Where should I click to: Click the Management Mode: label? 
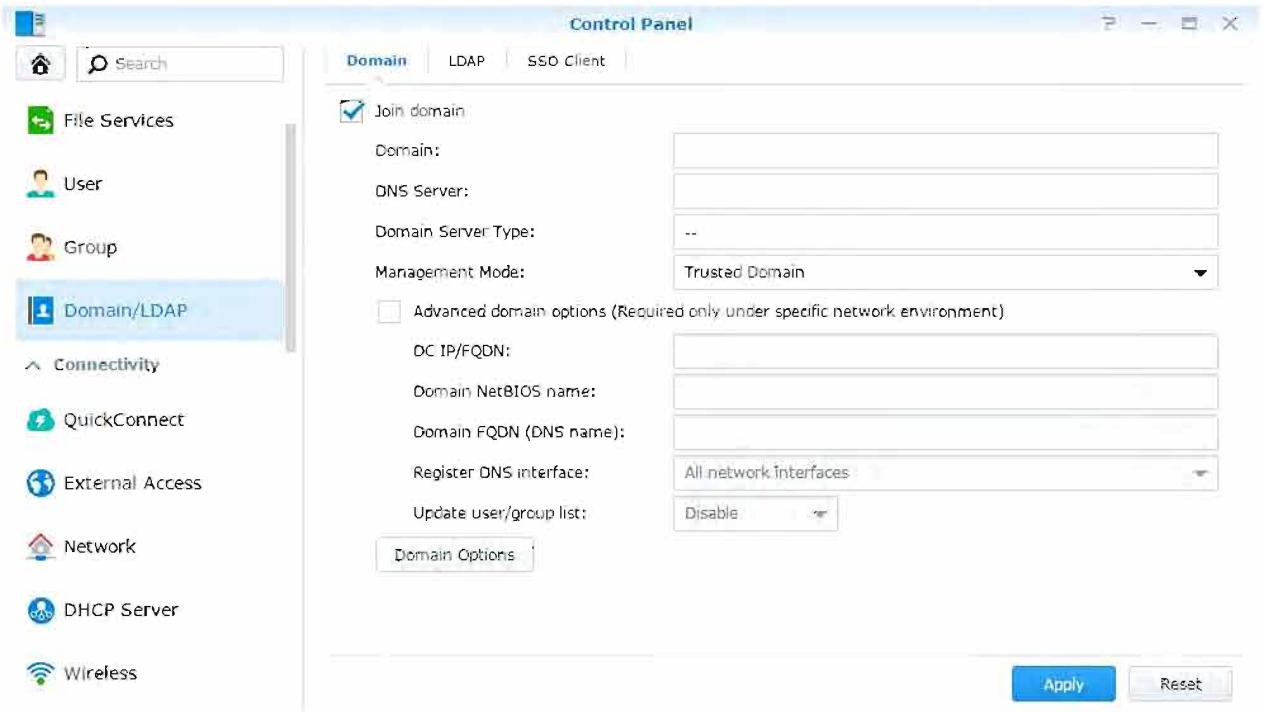click(x=449, y=272)
